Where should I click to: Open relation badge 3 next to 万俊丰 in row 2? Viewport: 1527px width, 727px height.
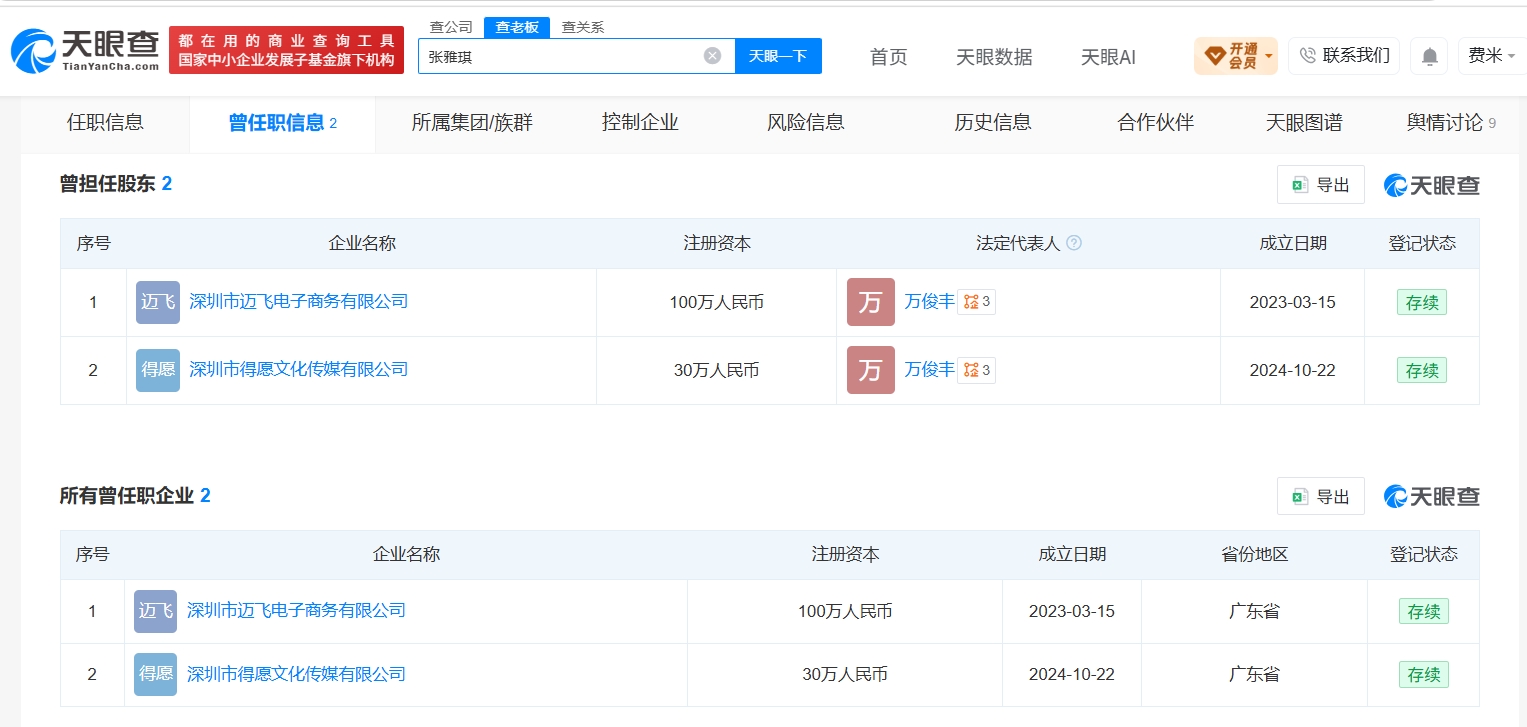click(x=976, y=370)
